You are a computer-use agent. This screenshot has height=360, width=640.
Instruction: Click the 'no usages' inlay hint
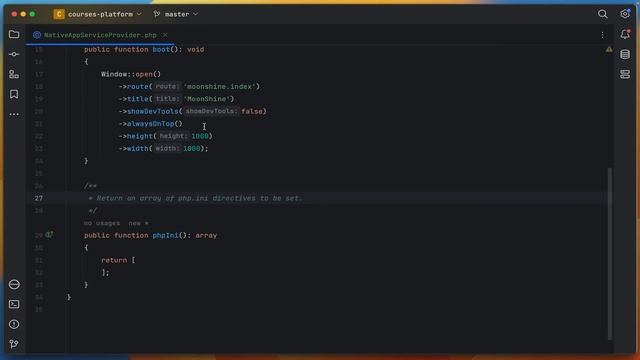click(102, 223)
